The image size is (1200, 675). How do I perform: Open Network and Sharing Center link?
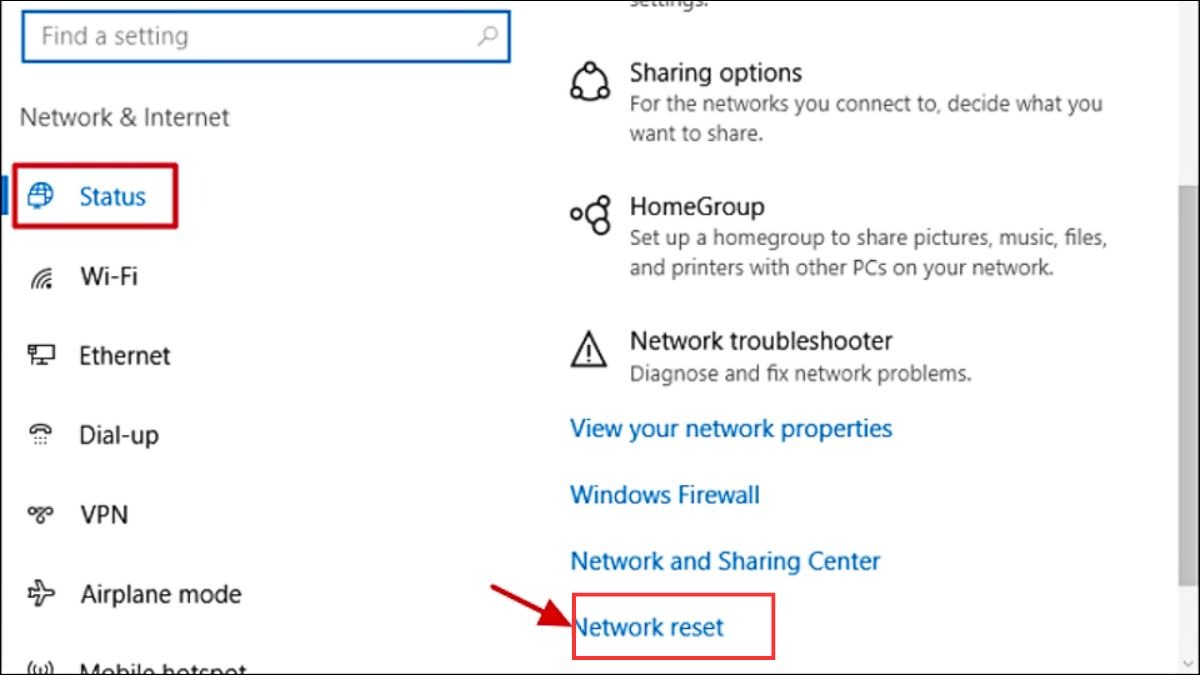point(725,561)
